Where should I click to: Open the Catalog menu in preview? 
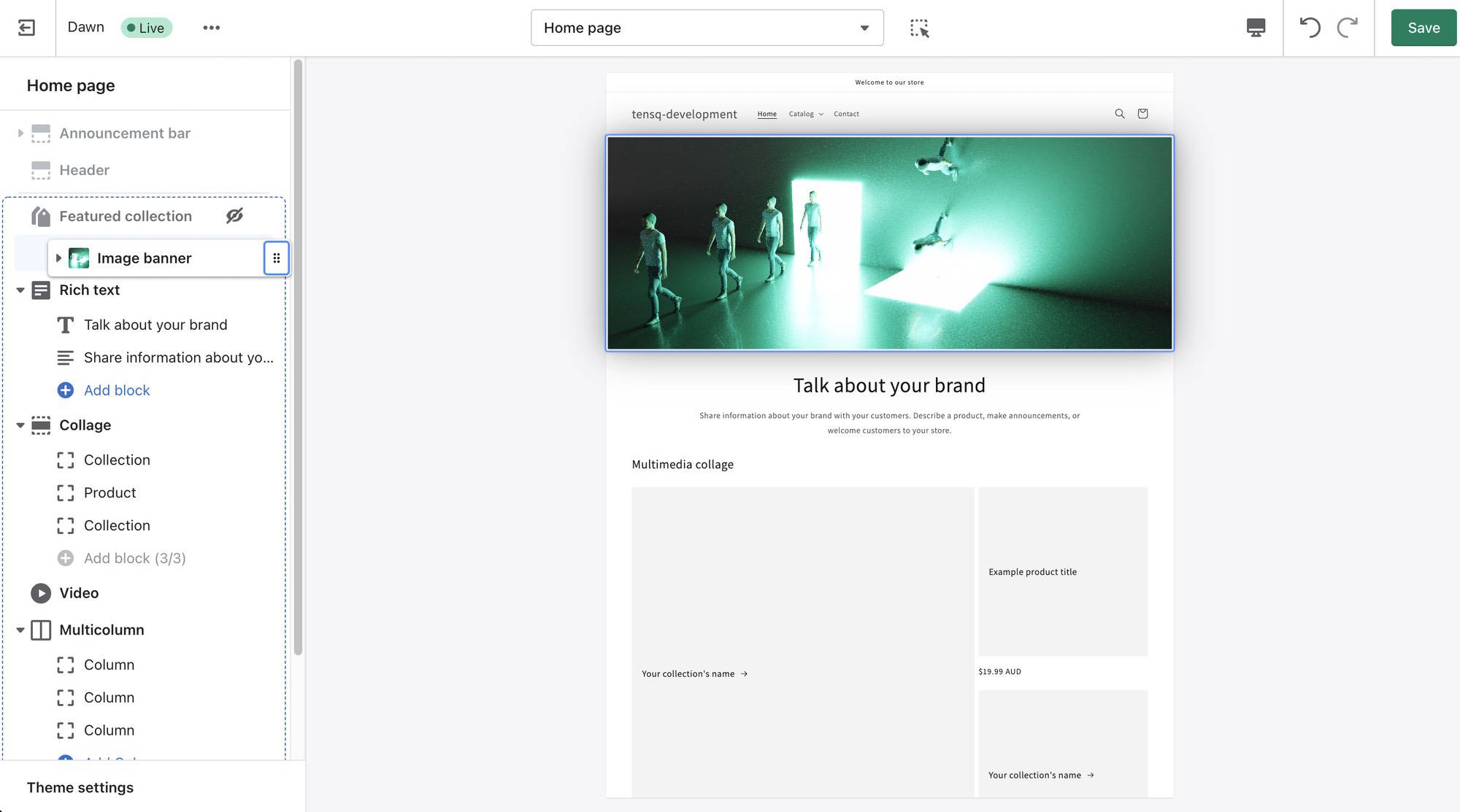click(x=805, y=114)
